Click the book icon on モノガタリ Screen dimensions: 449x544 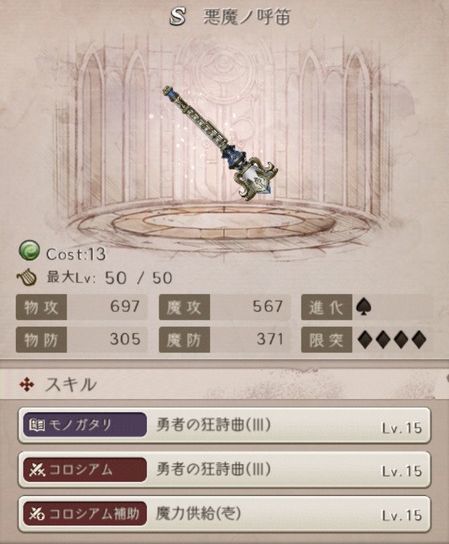pyautogui.click(x=37, y=425)
